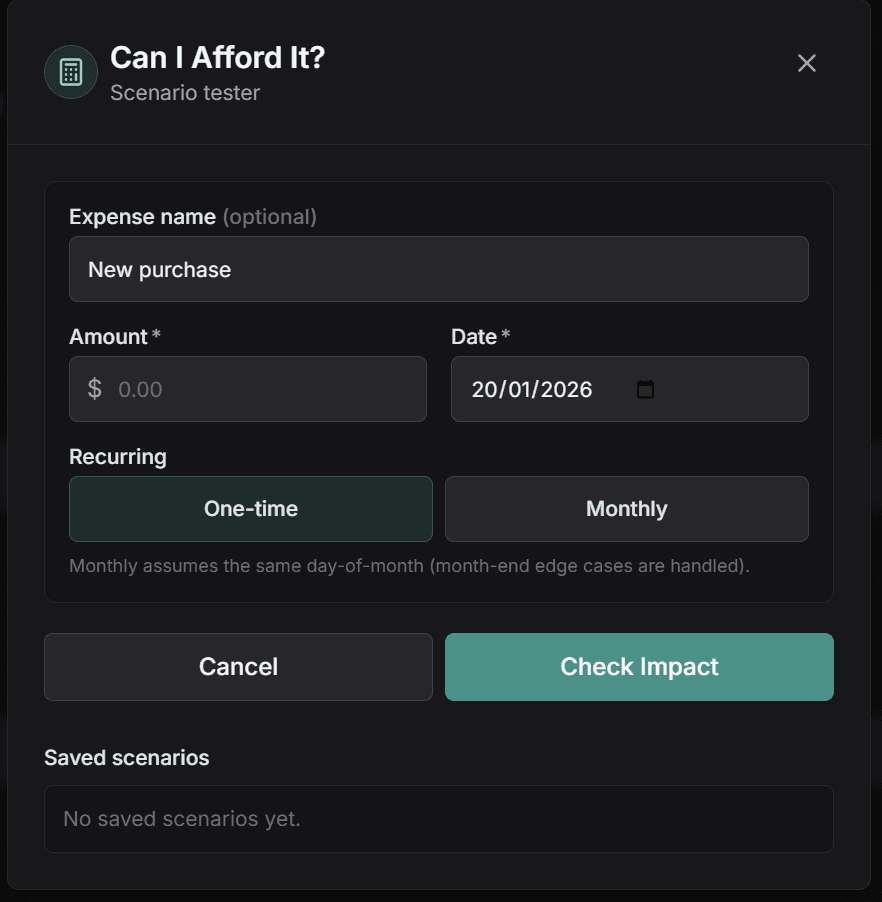
Task: Click the Saved scenarios heading
Action: [x=127, y=758]
